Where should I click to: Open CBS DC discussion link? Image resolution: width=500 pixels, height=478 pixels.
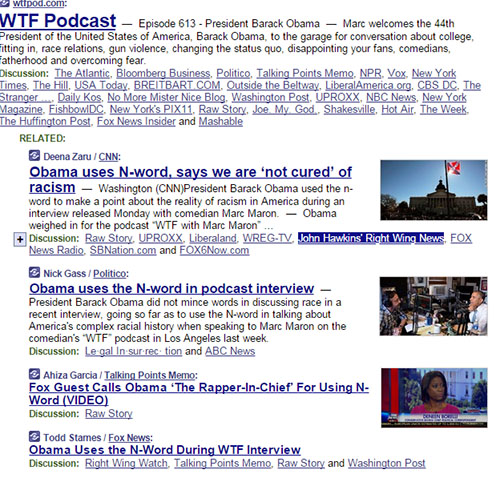coord(437,85)
